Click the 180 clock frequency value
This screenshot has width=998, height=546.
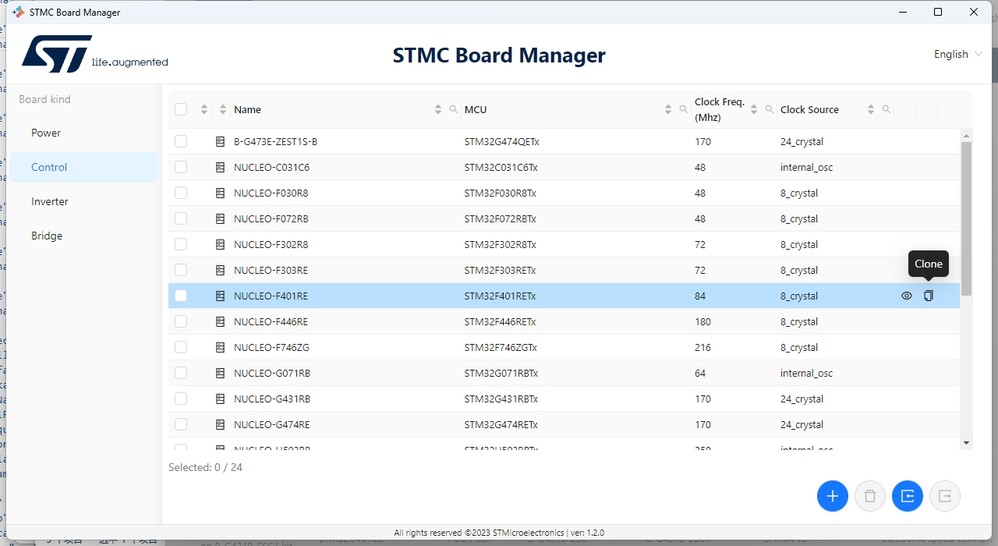(x=703, y=322)
